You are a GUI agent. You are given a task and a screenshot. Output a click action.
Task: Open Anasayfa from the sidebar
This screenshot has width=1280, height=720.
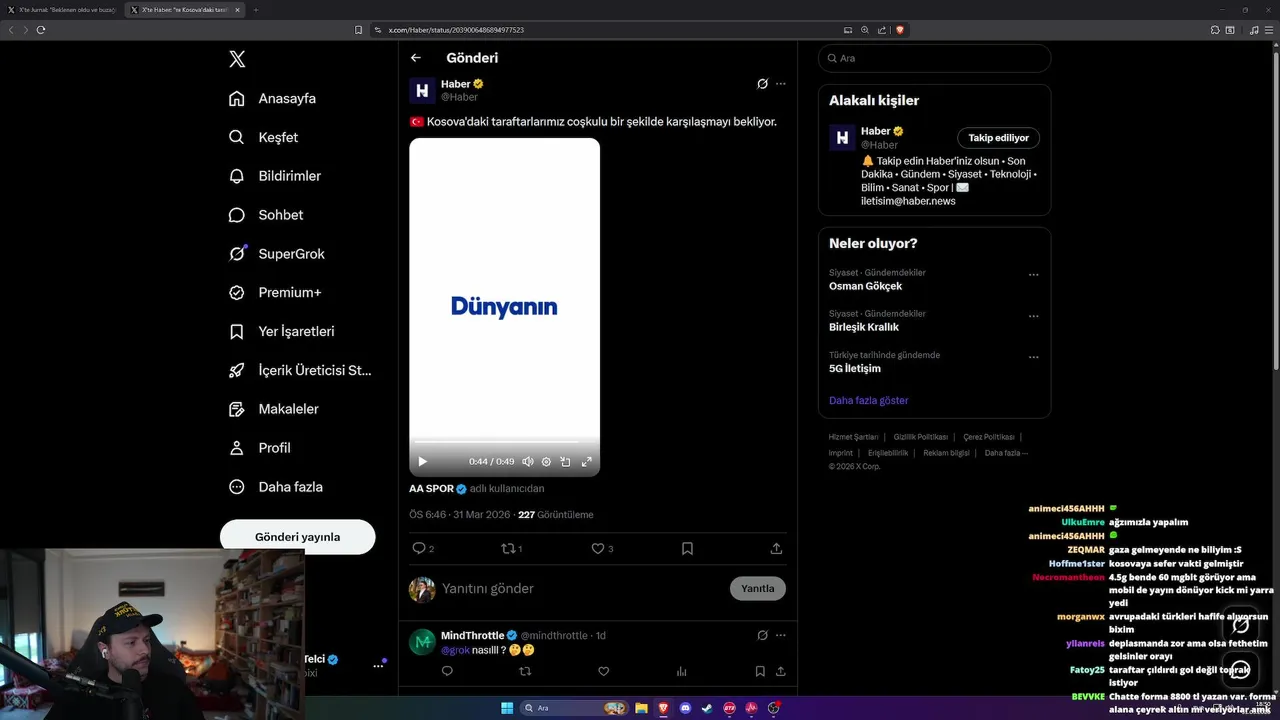pyautogui.click(x=273, y=98)
